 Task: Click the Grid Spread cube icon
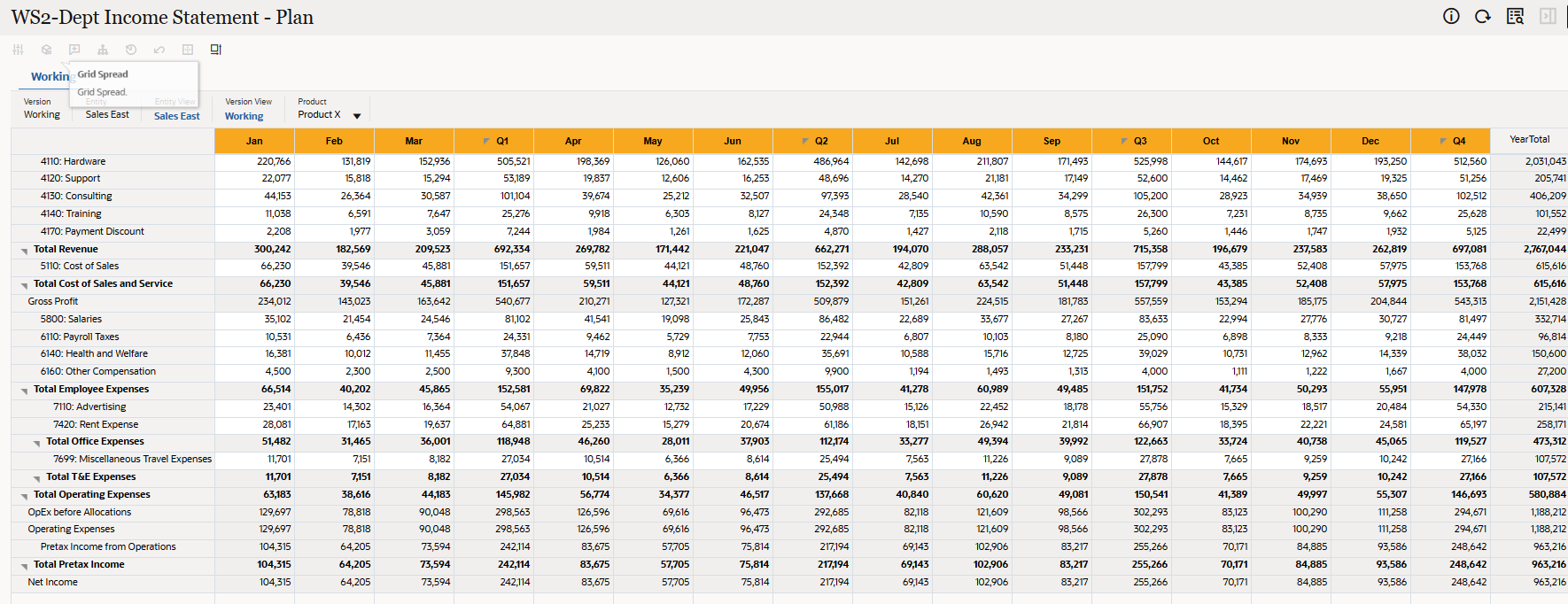click(x=46, y=50)
